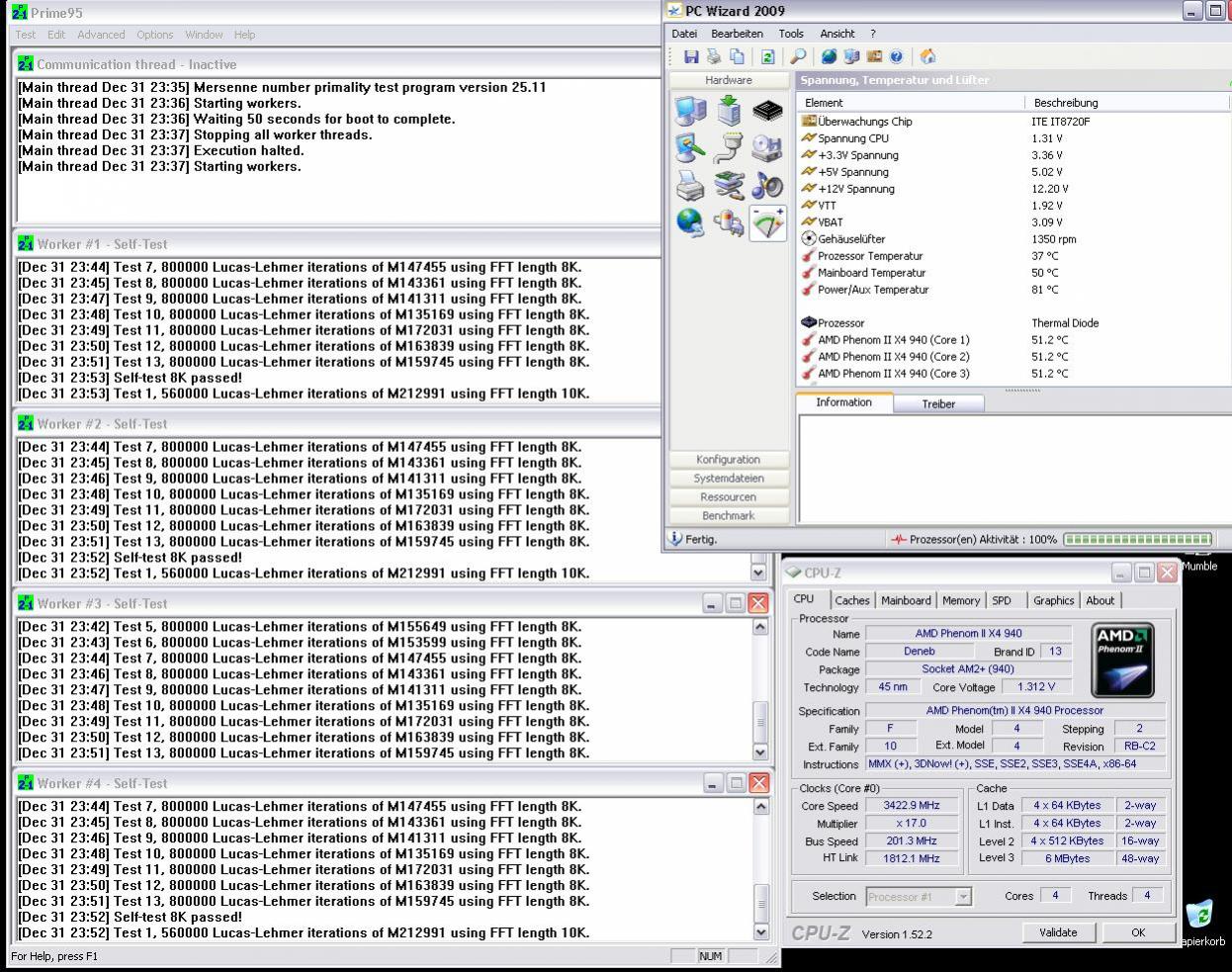The image size is (1232, 972).
Task: Switch to the Memory tab in CPU-Z
Action: coord(961,600)
